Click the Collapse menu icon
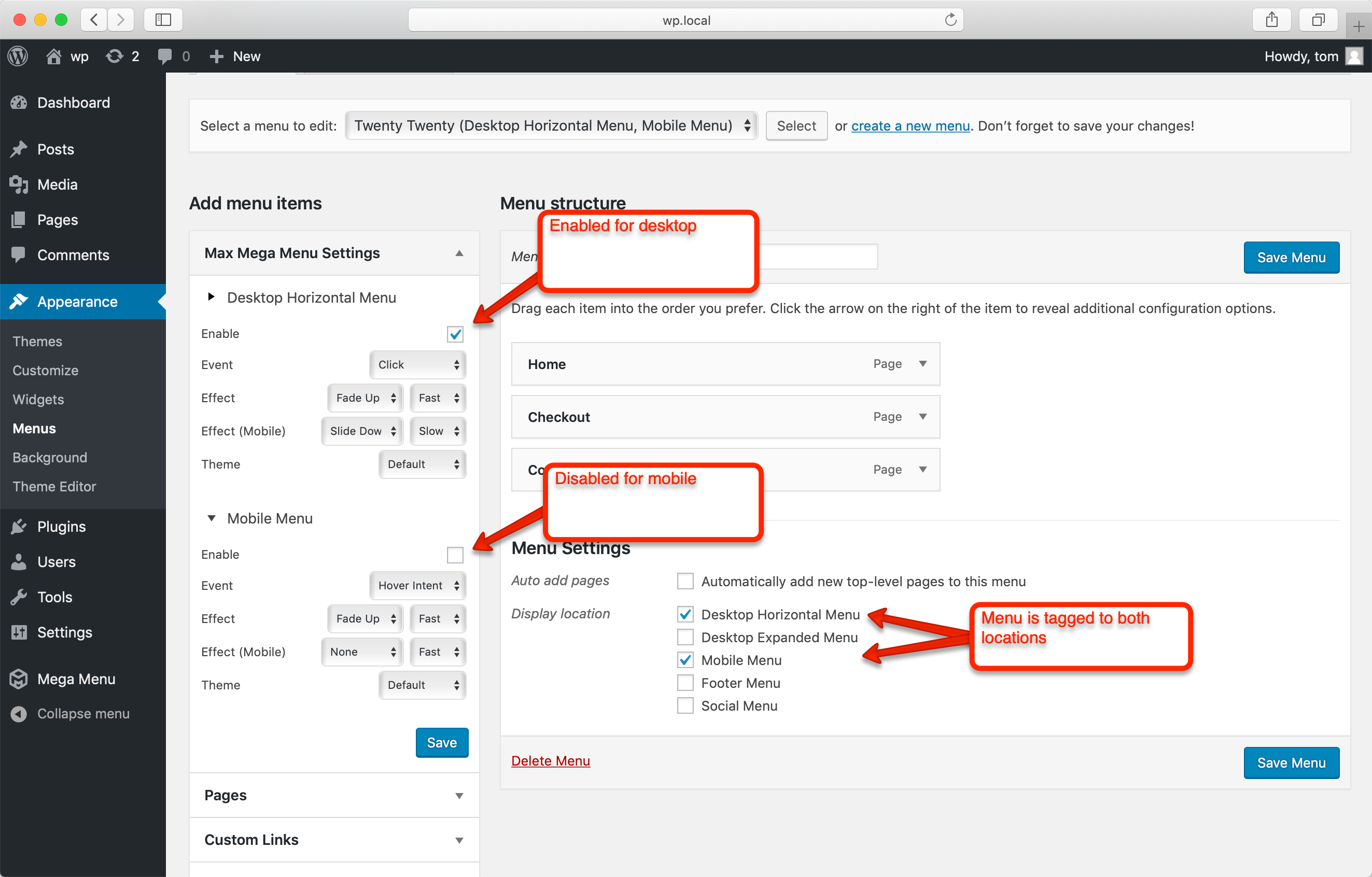Screen dimensions: 1372x877 (18, 714)
